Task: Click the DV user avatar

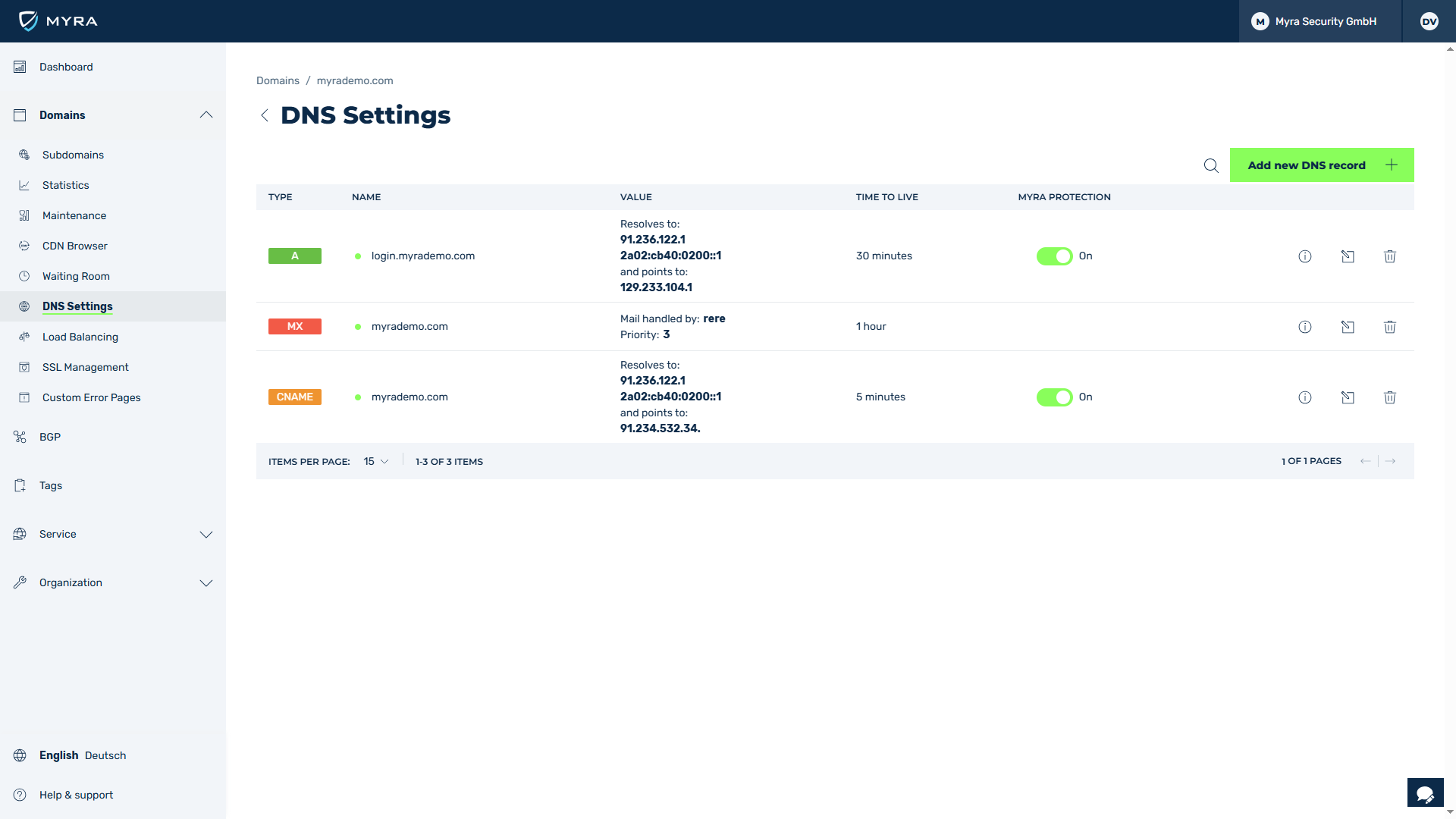Action: (x=1429, y=21)
